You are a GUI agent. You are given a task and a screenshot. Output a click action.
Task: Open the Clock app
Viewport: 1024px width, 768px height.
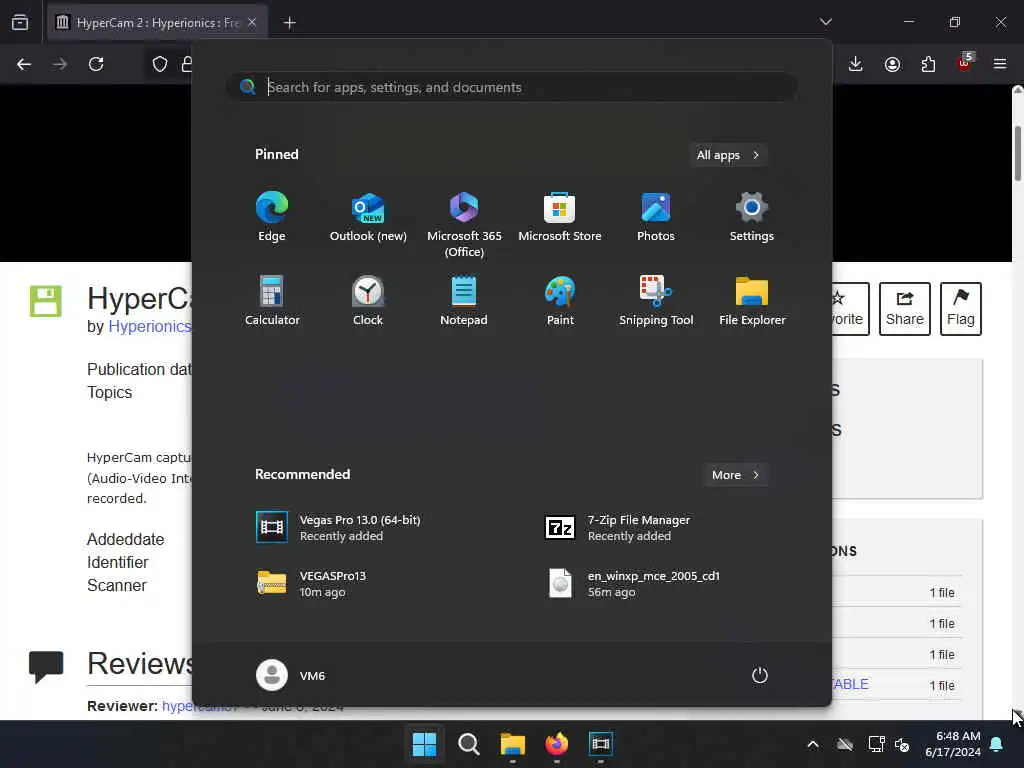pos(368,301)
